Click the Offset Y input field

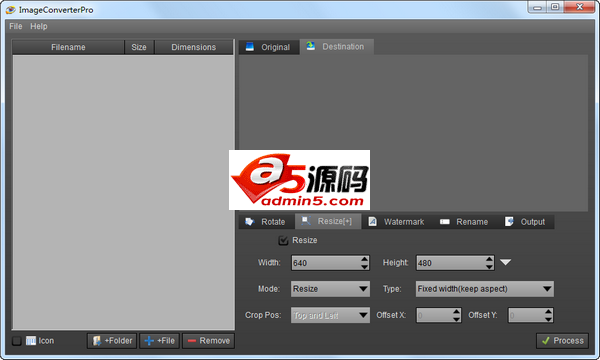click(x=526, y=315)
